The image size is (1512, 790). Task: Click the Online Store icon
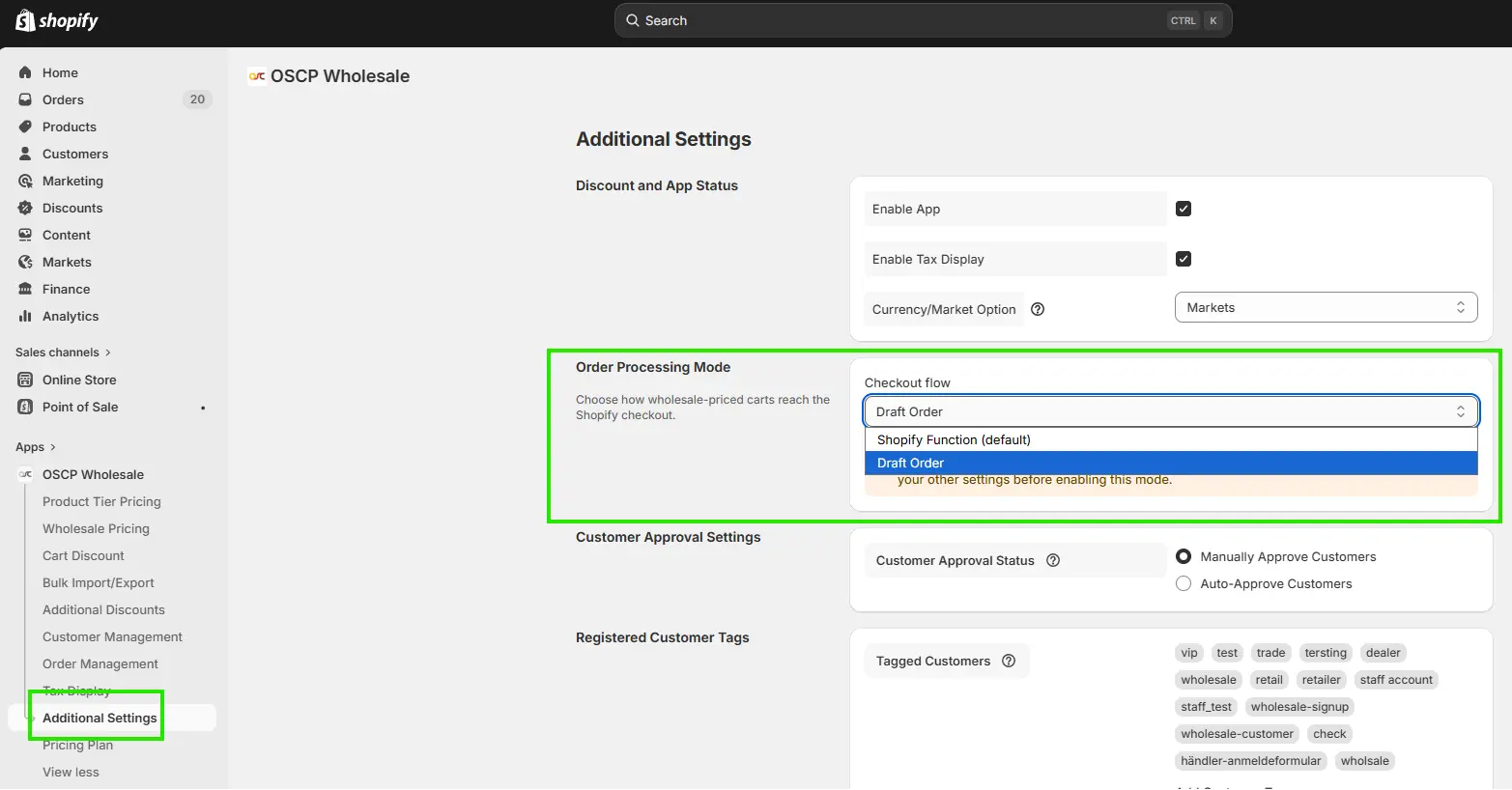pos(25,380)
